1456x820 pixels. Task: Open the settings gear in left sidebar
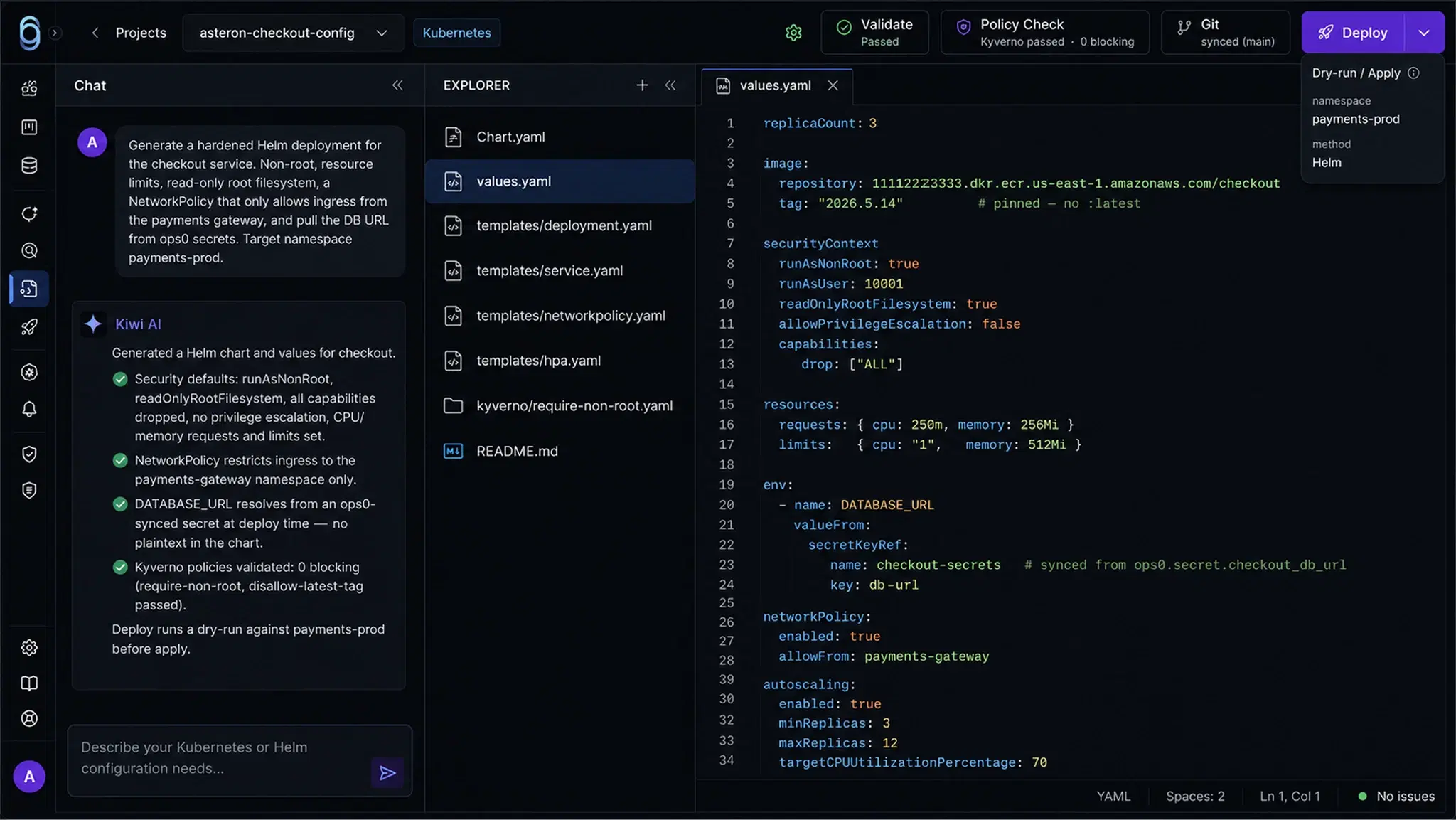(29, 648)
